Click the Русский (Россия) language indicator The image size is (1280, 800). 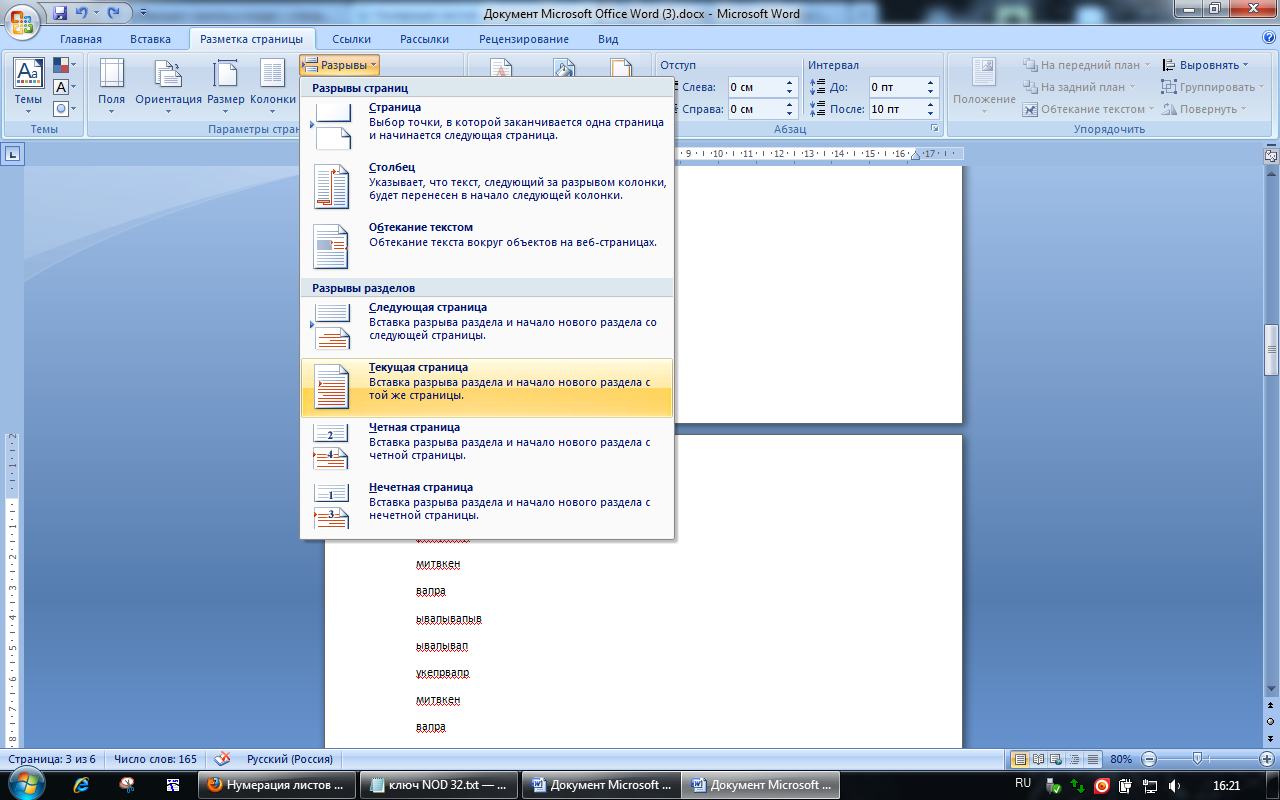tap(290, 760)
